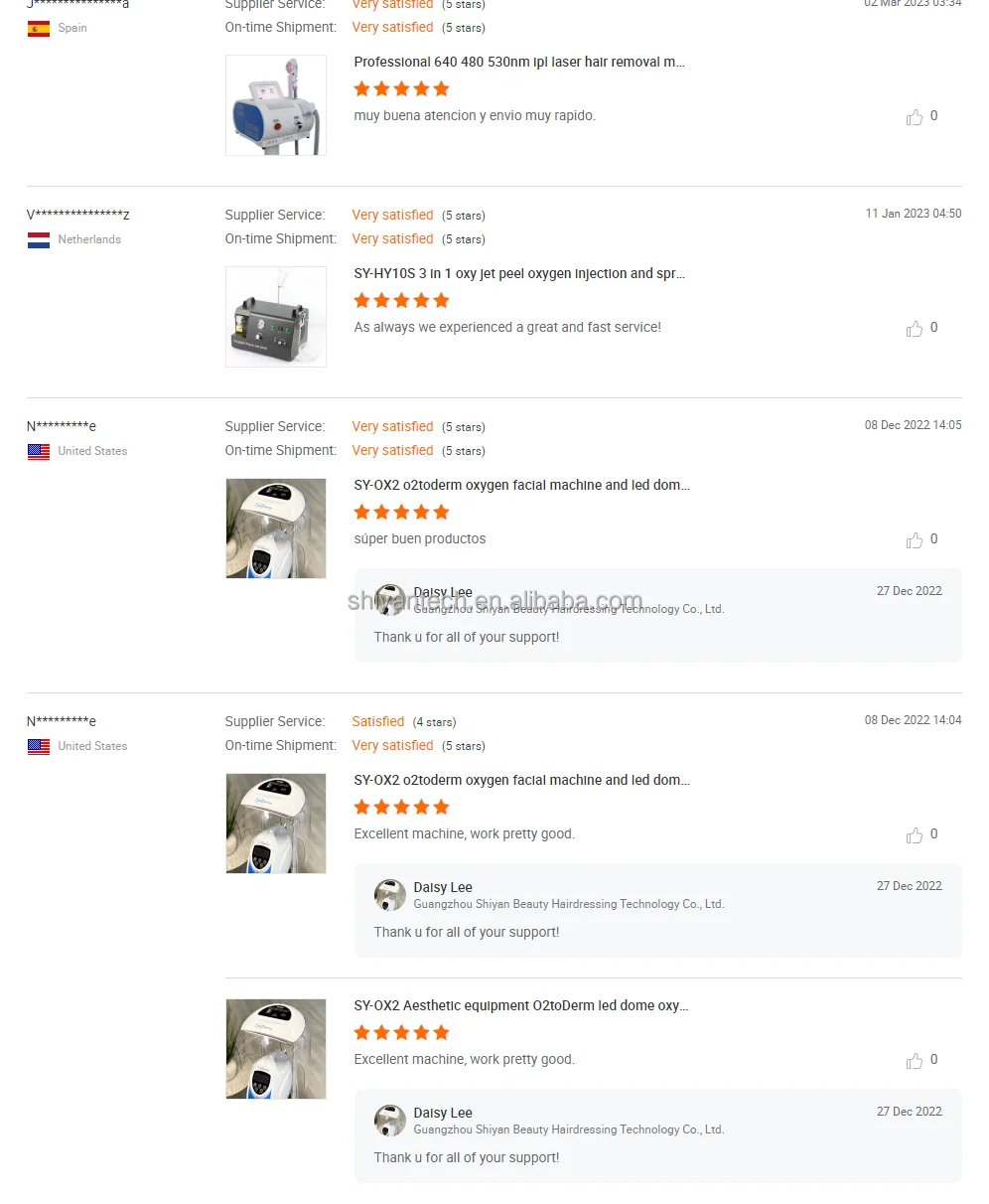
Task: Click thumbs-up on 'great and fast service' review
Action: click(x=915, y=329)
